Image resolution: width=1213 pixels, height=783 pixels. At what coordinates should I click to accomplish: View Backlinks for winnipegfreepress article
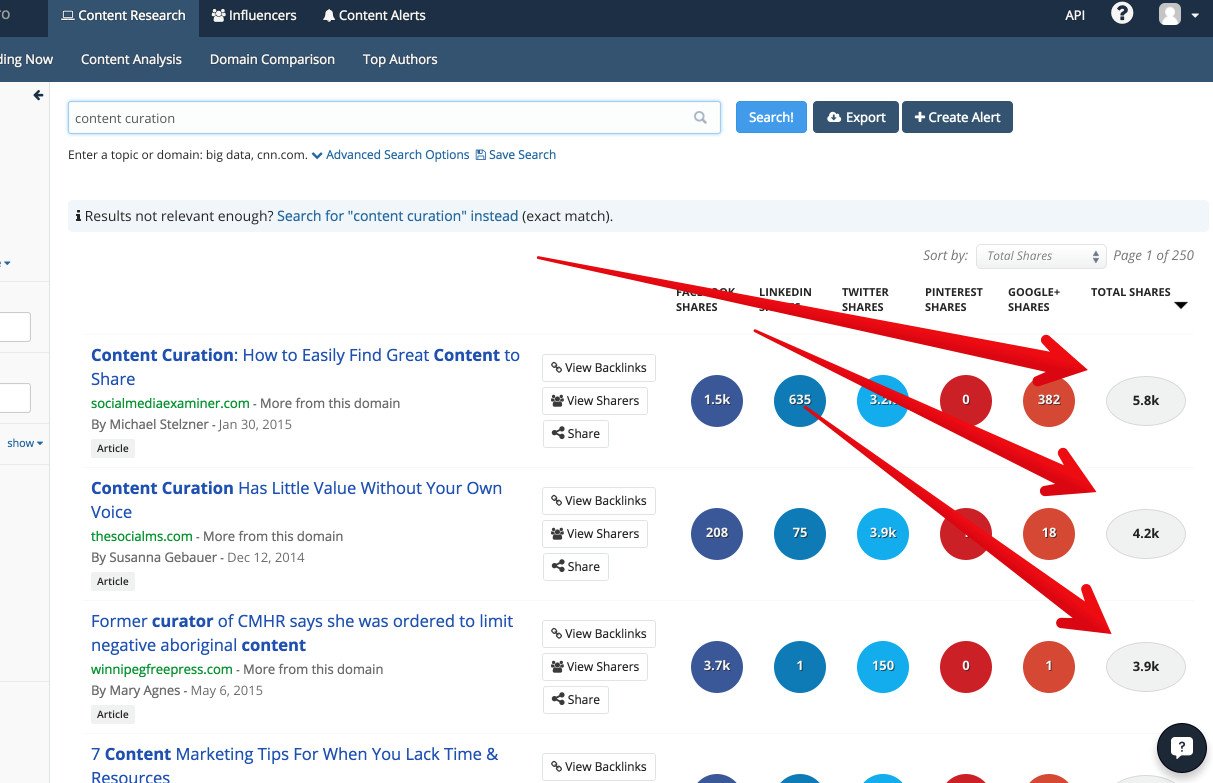(599, 634)
